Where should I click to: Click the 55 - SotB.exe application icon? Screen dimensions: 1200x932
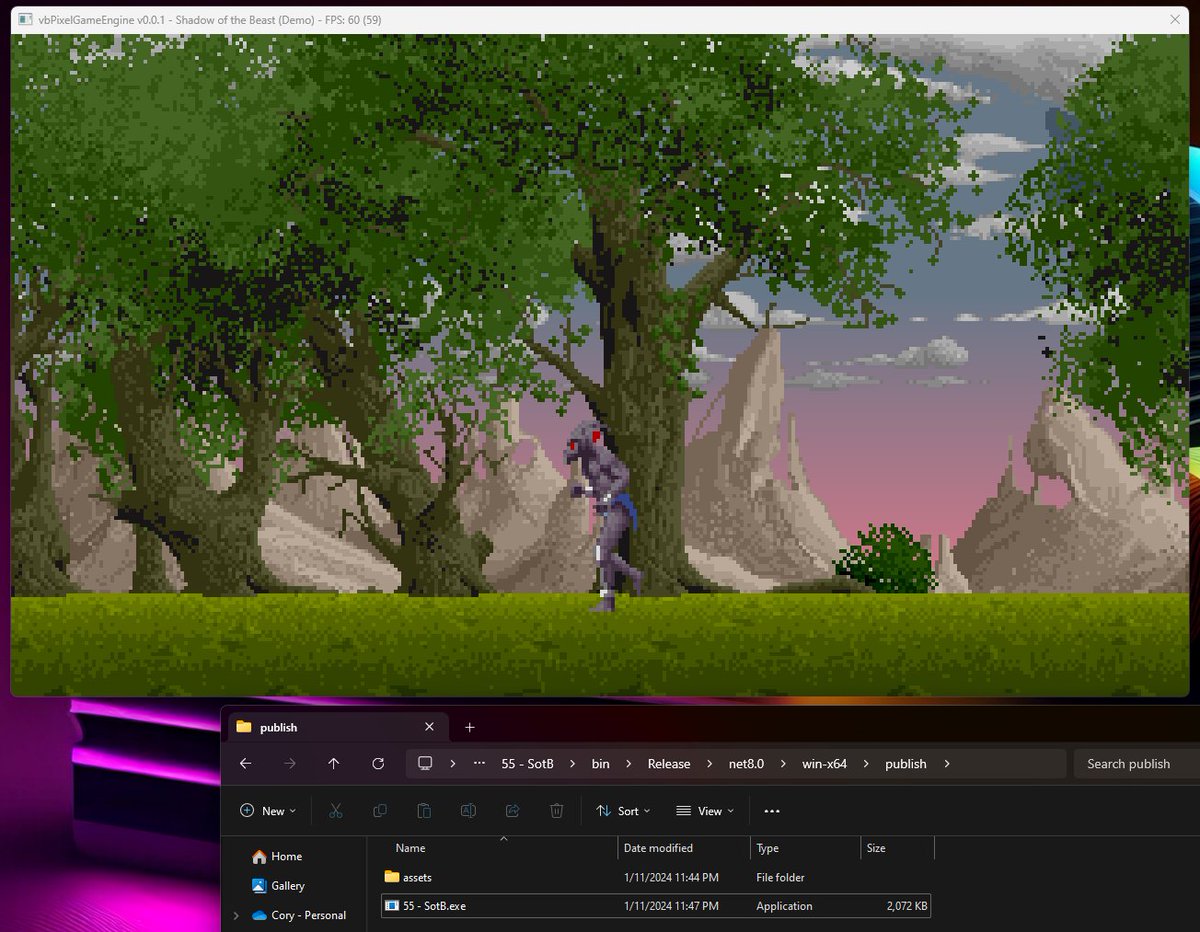click(x=391, y=906)
